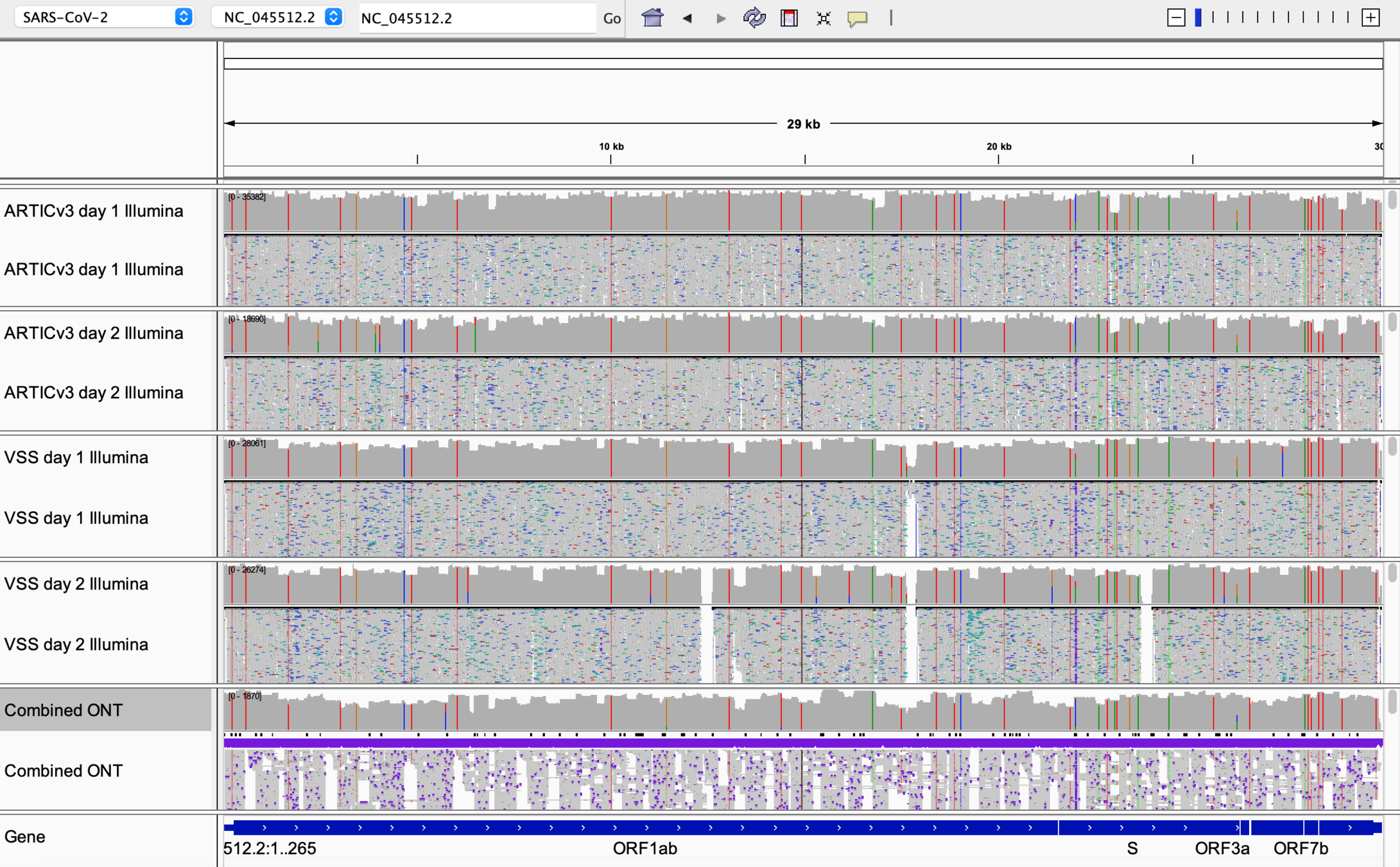Image resolution: width=1400 pixels, height=867 pixels.
Task: Select the Combined ONT coverage track name
Action: click(64, 710)
